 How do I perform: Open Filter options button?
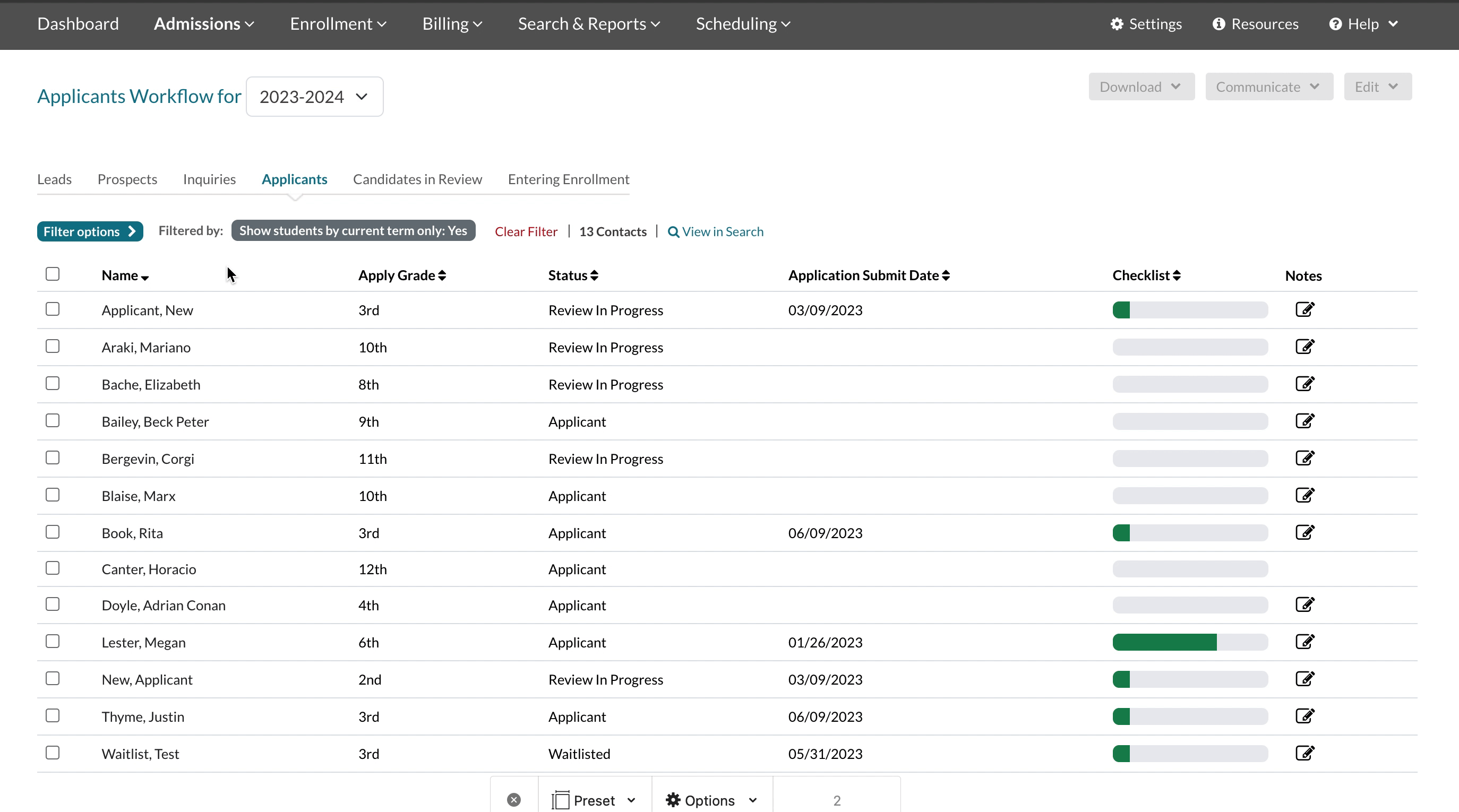point(90,231)
